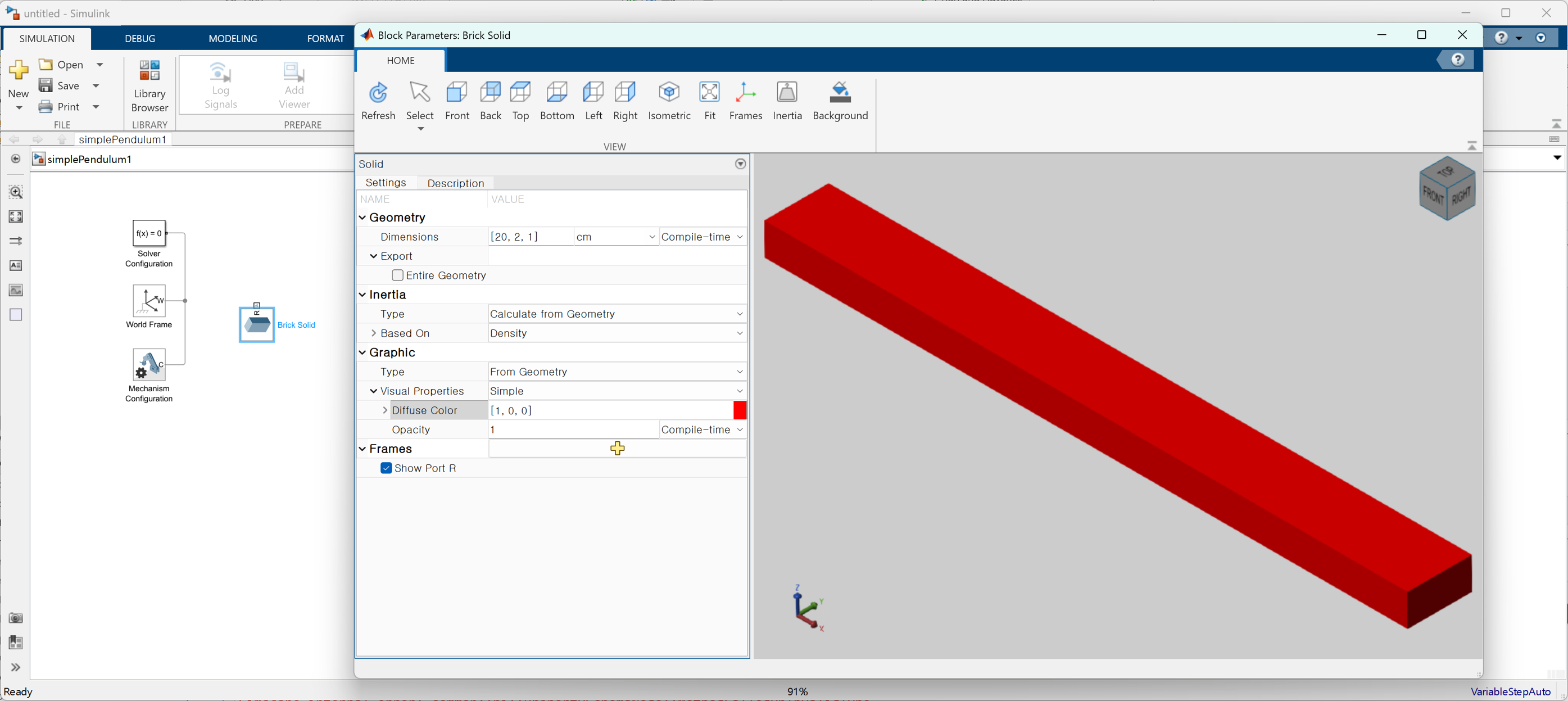Uncheck Show Port R checkbox
This screenshot has height=701, width=1568.
coord(386,468)
